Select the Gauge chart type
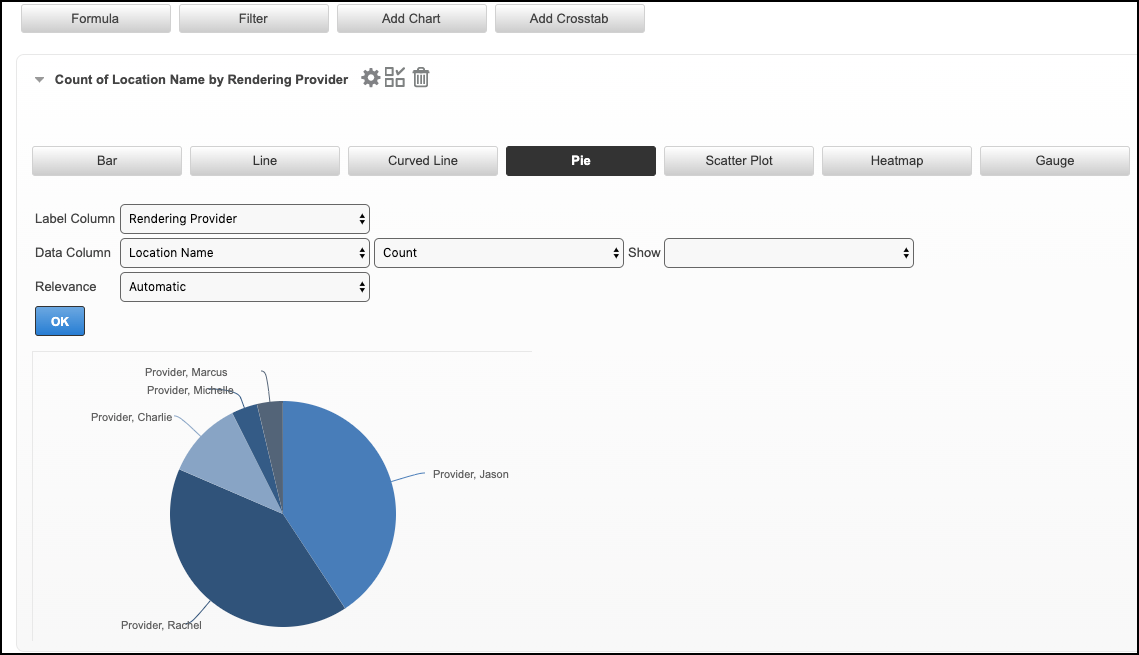This screenshot has width=1139, height=655. point(1054,161)
